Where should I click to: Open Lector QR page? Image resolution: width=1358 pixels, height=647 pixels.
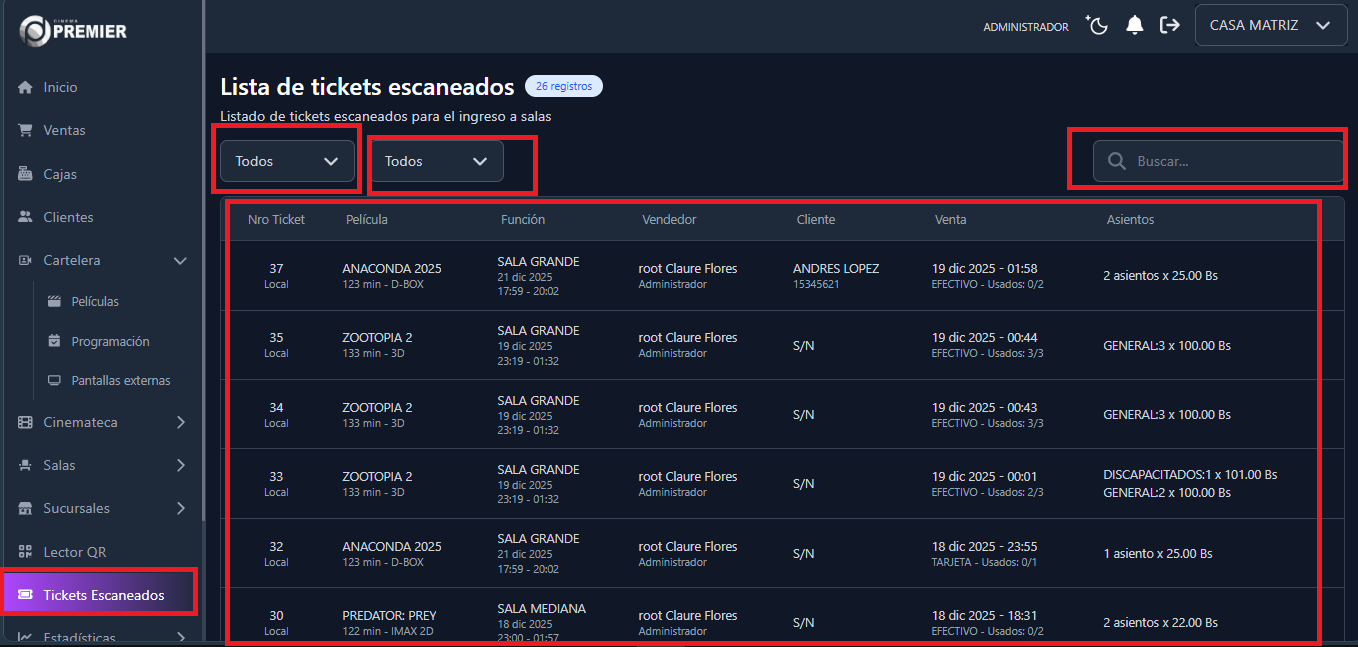click(x=74, y=552)
